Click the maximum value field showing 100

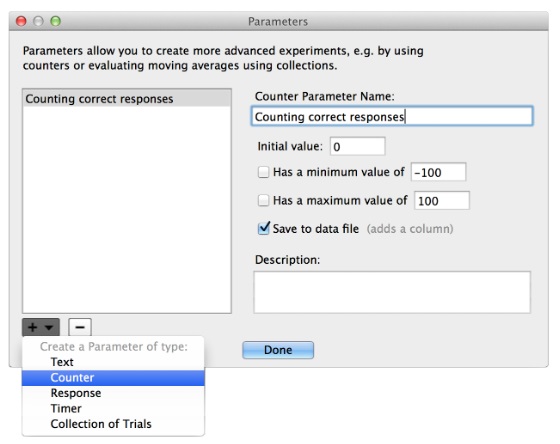click(442, 200)
